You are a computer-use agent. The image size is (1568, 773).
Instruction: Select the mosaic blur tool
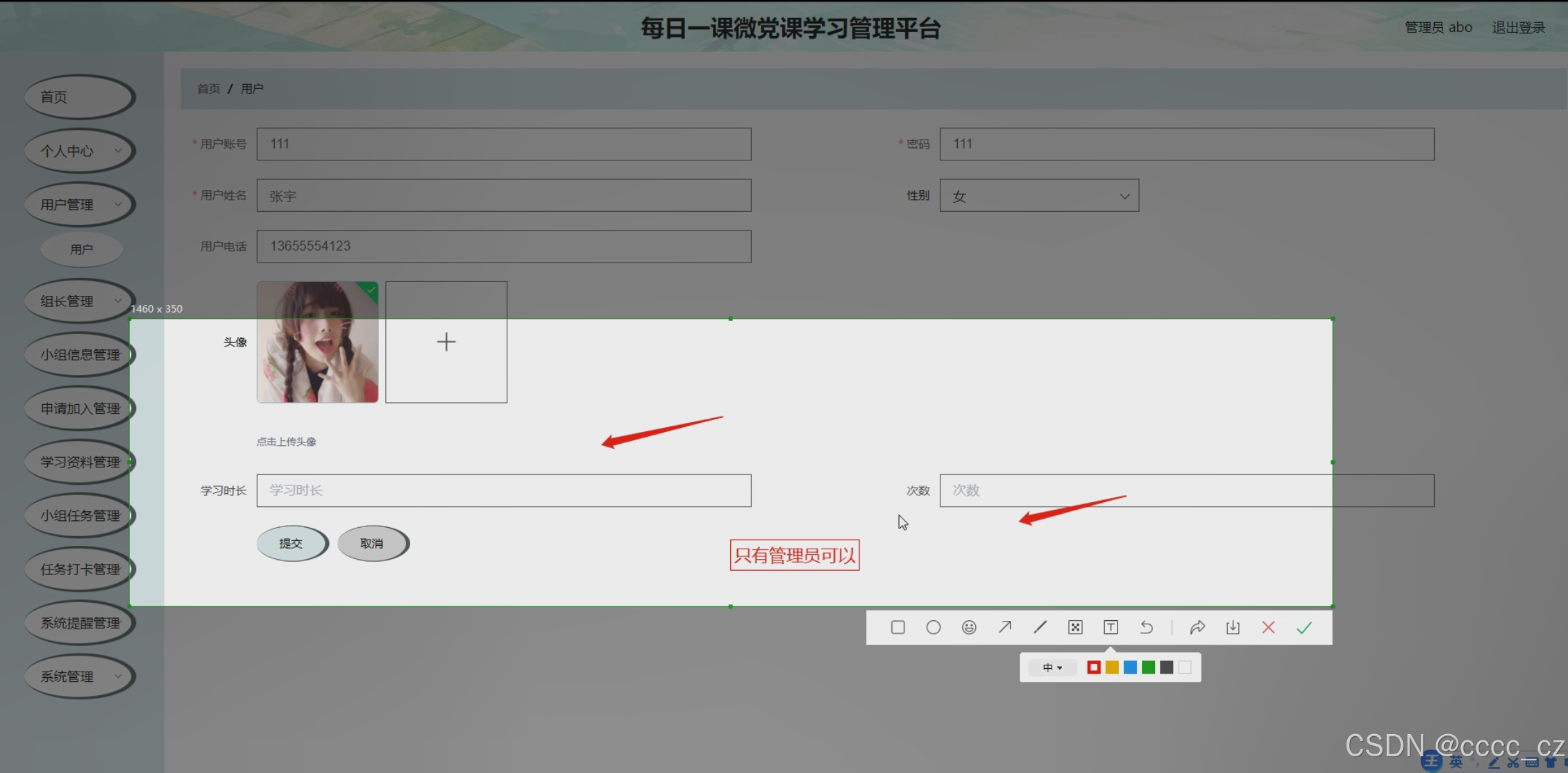[1075, 628]
